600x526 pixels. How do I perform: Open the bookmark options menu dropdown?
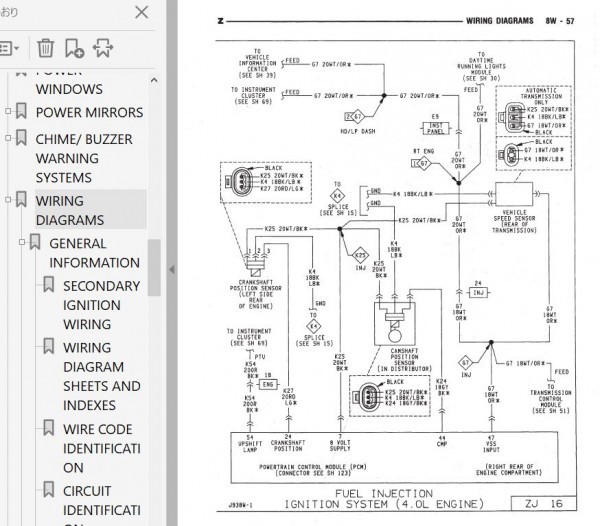coord(10,49)
